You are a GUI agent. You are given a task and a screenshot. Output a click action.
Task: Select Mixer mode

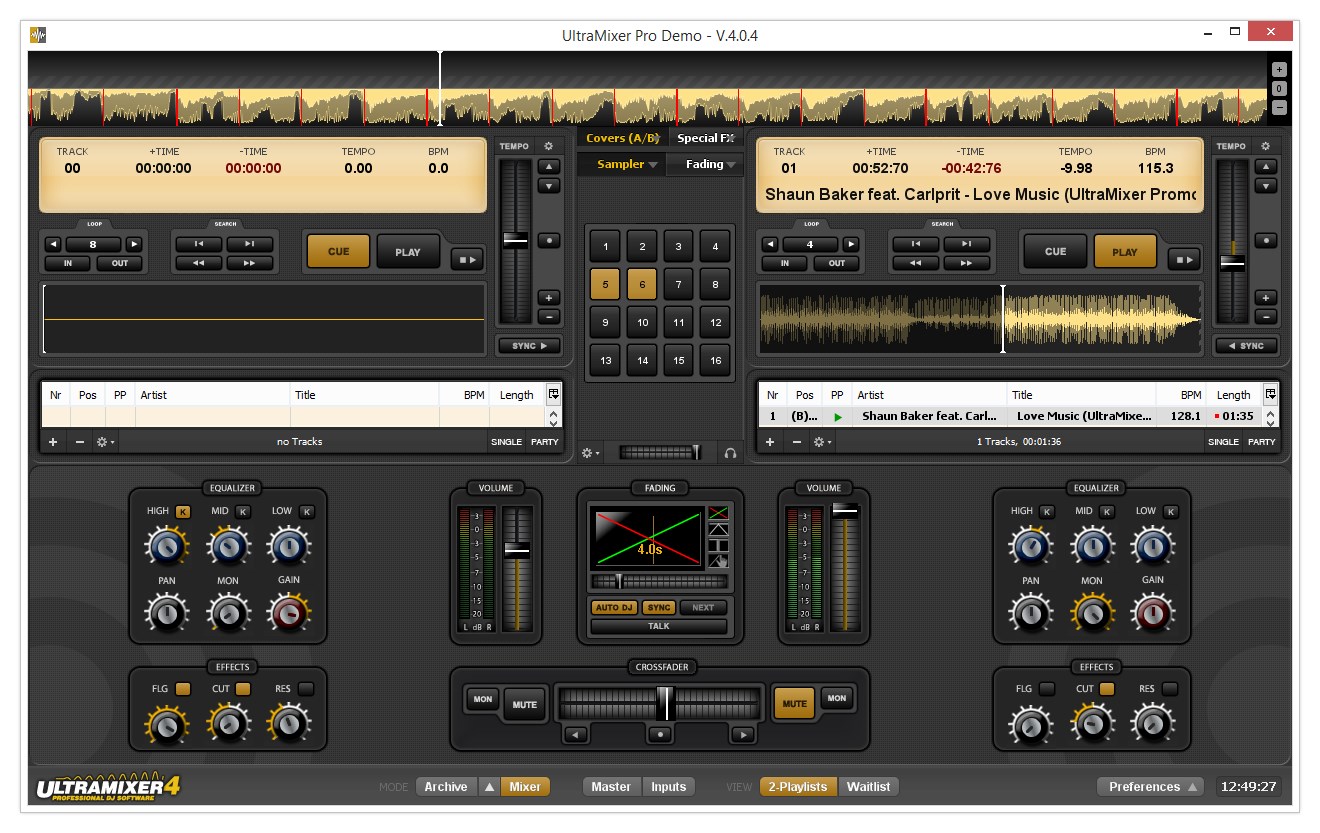coord(525,787)
